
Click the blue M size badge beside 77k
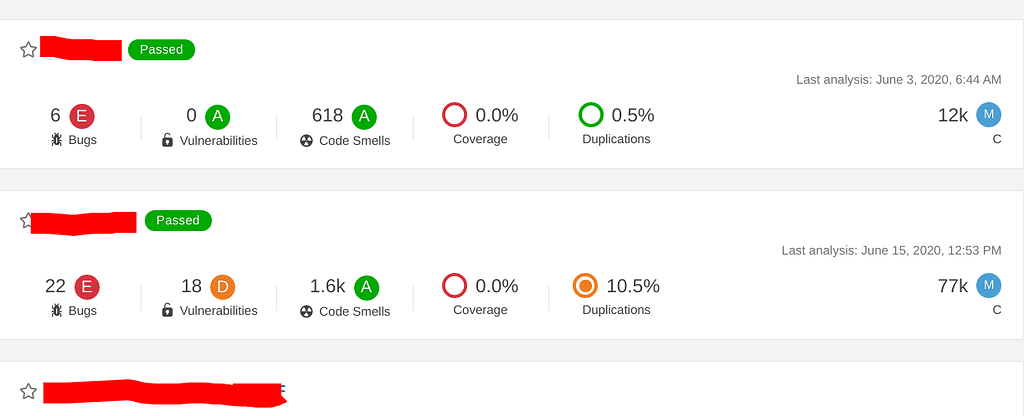pos(989,286)
